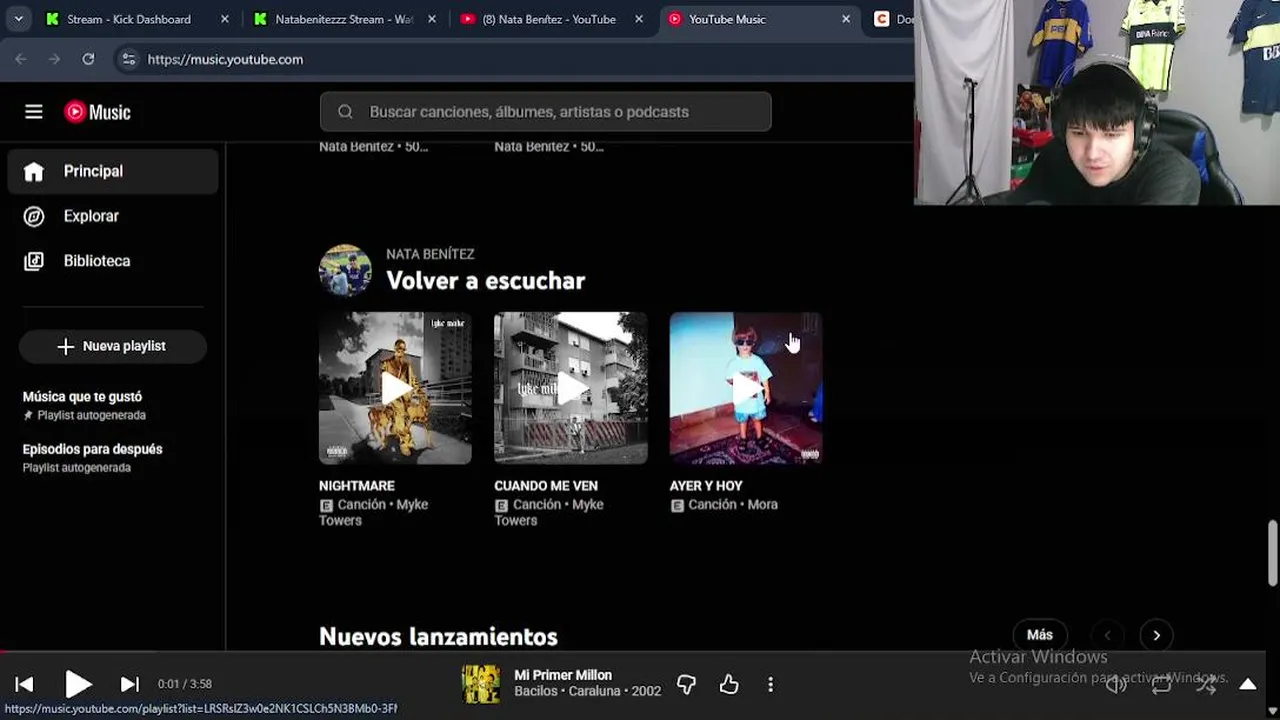Close the YouTube Music tab
The width and height of the screenshot is (1280, 720).
click(846, 19)
